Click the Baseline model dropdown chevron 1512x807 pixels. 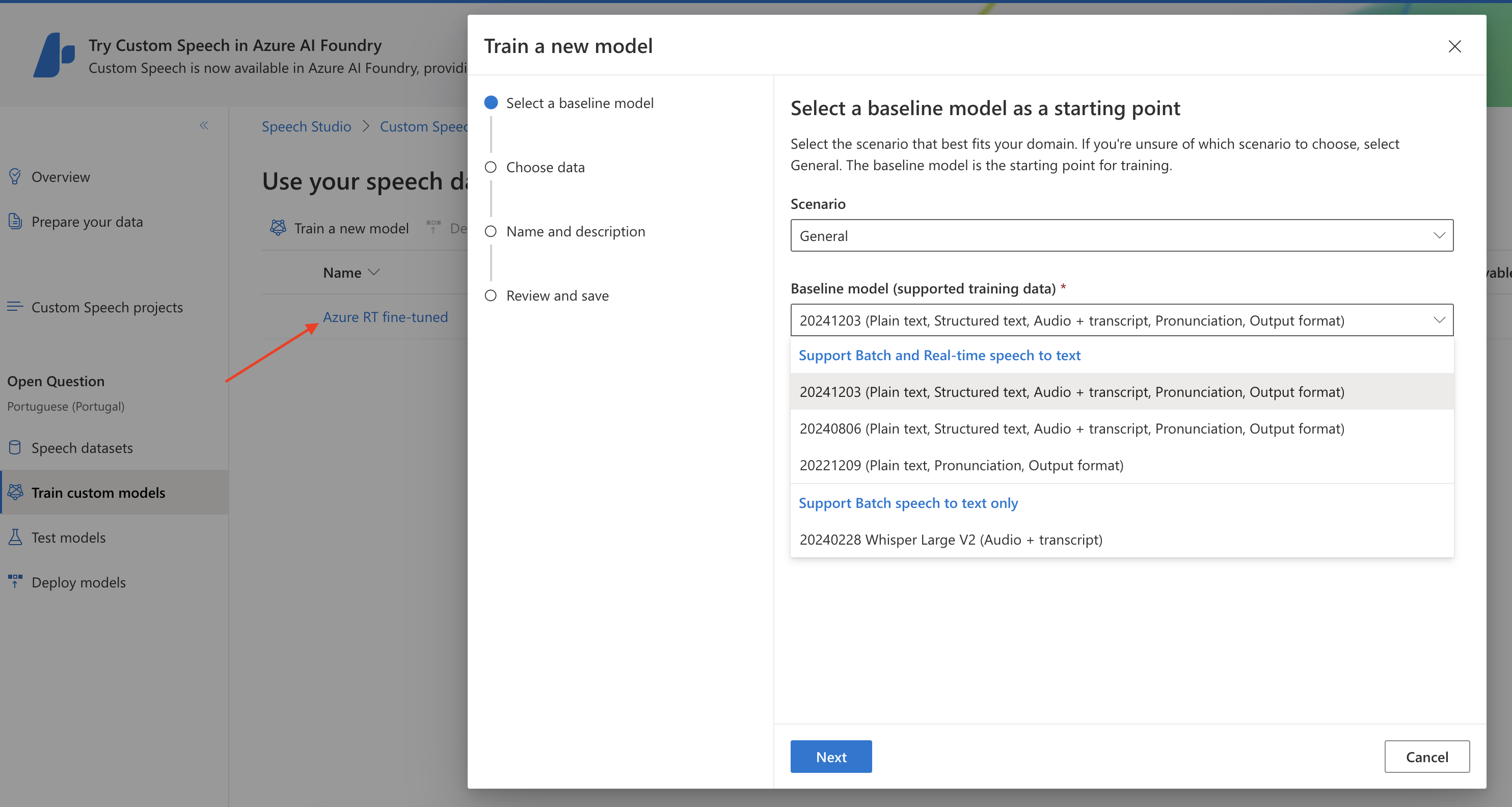[x=1439, y=320]
